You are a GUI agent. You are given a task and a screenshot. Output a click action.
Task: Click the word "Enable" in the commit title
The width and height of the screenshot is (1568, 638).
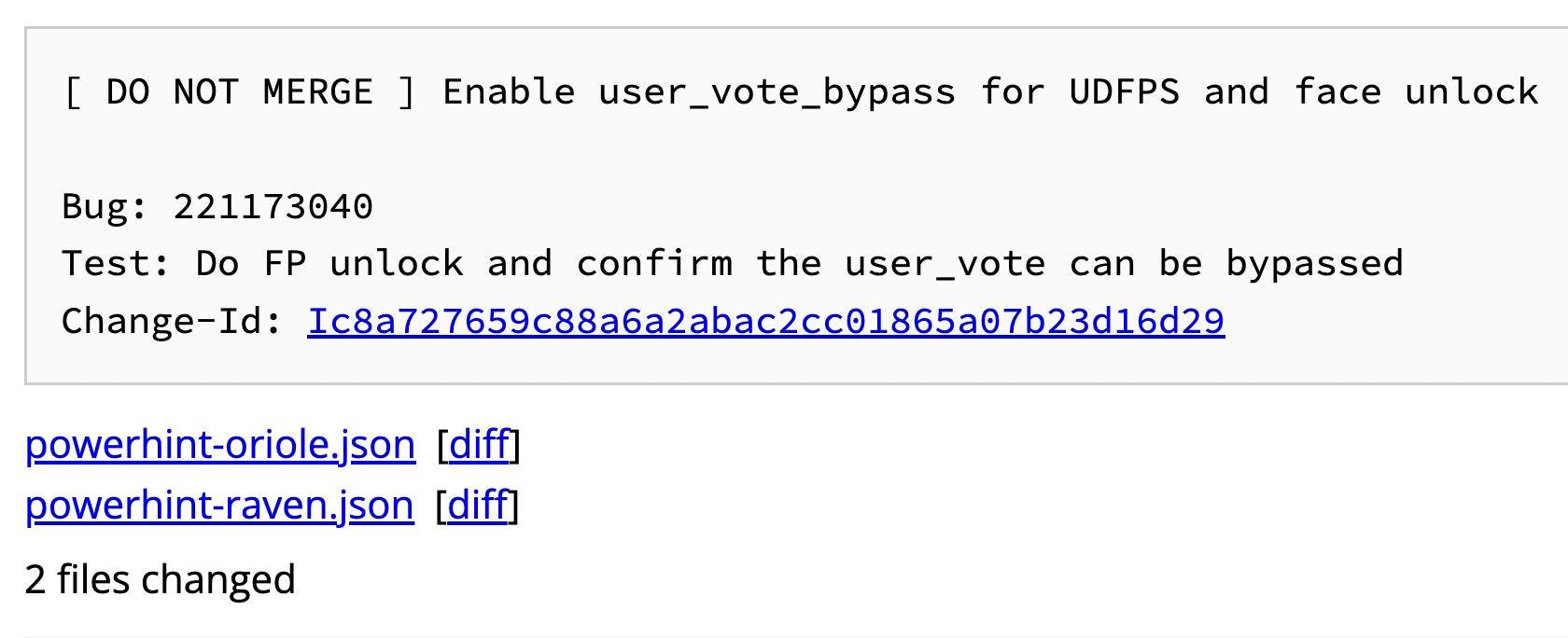click(x=509, y=92)
